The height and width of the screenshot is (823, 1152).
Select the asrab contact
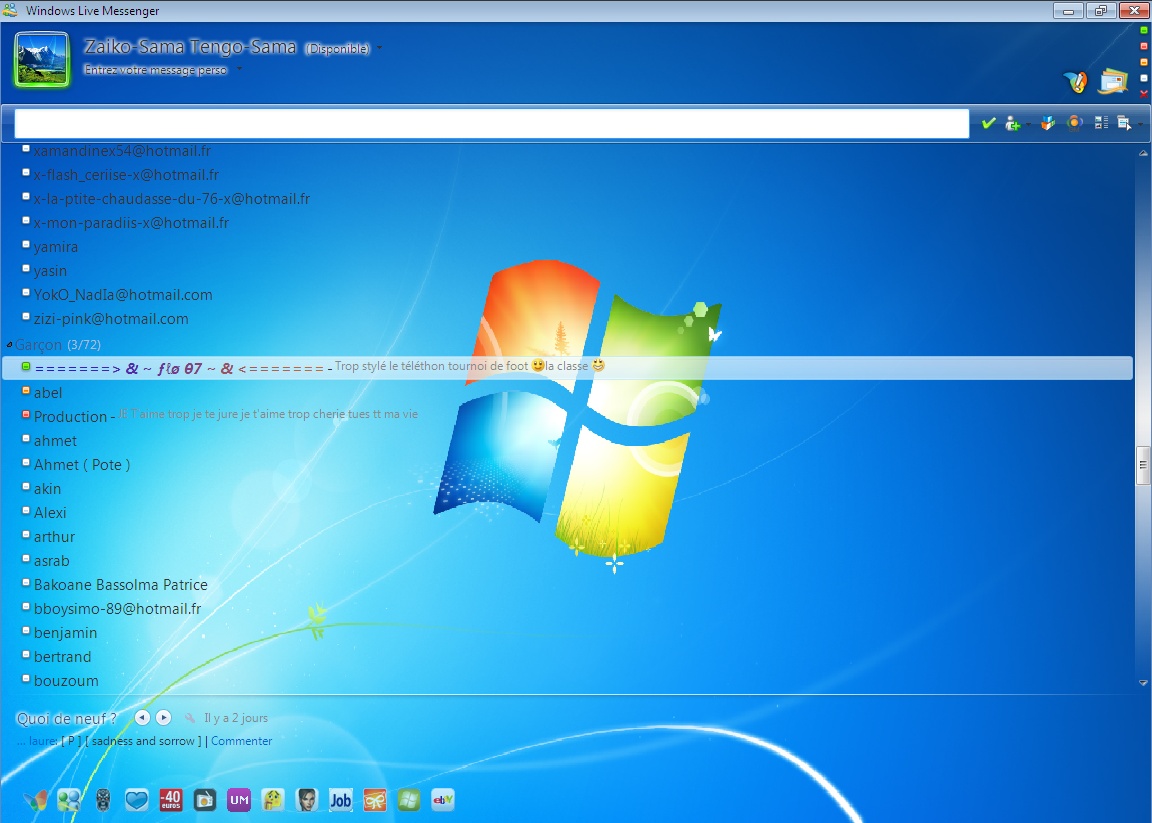pyautogui.click(x=51, y=561)
